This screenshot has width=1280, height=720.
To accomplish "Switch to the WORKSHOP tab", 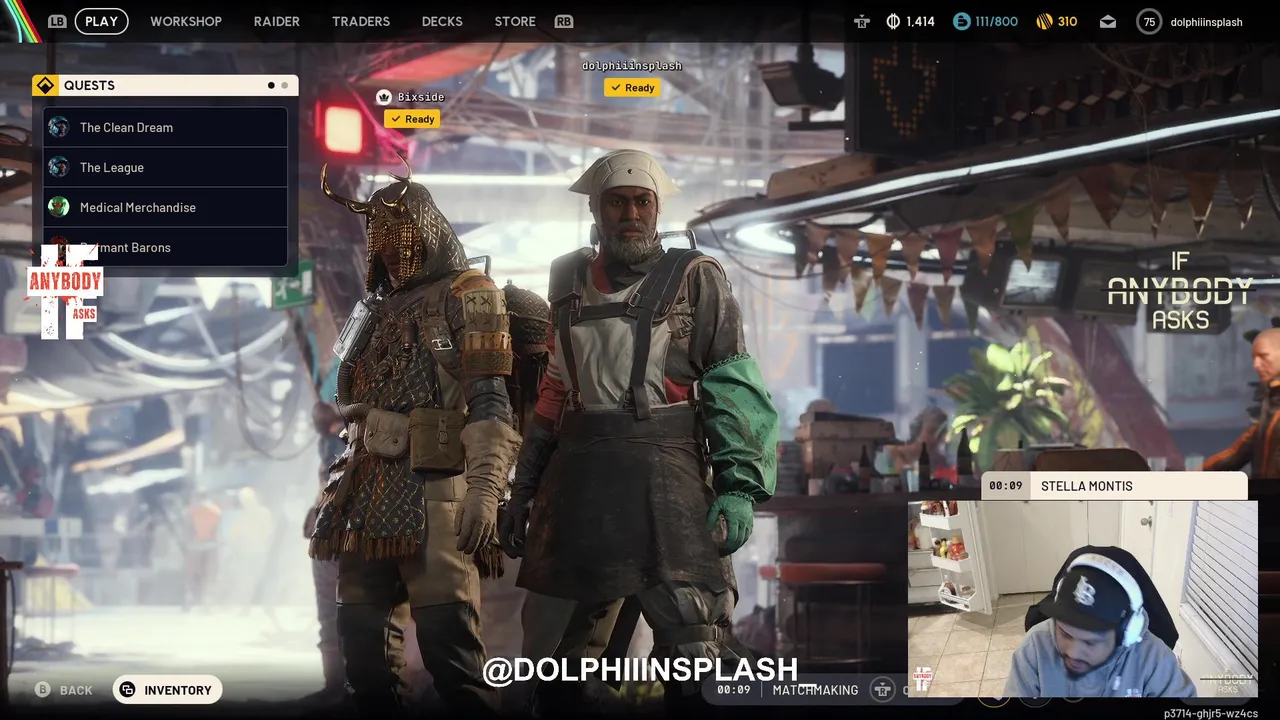I will coord(186,21).
